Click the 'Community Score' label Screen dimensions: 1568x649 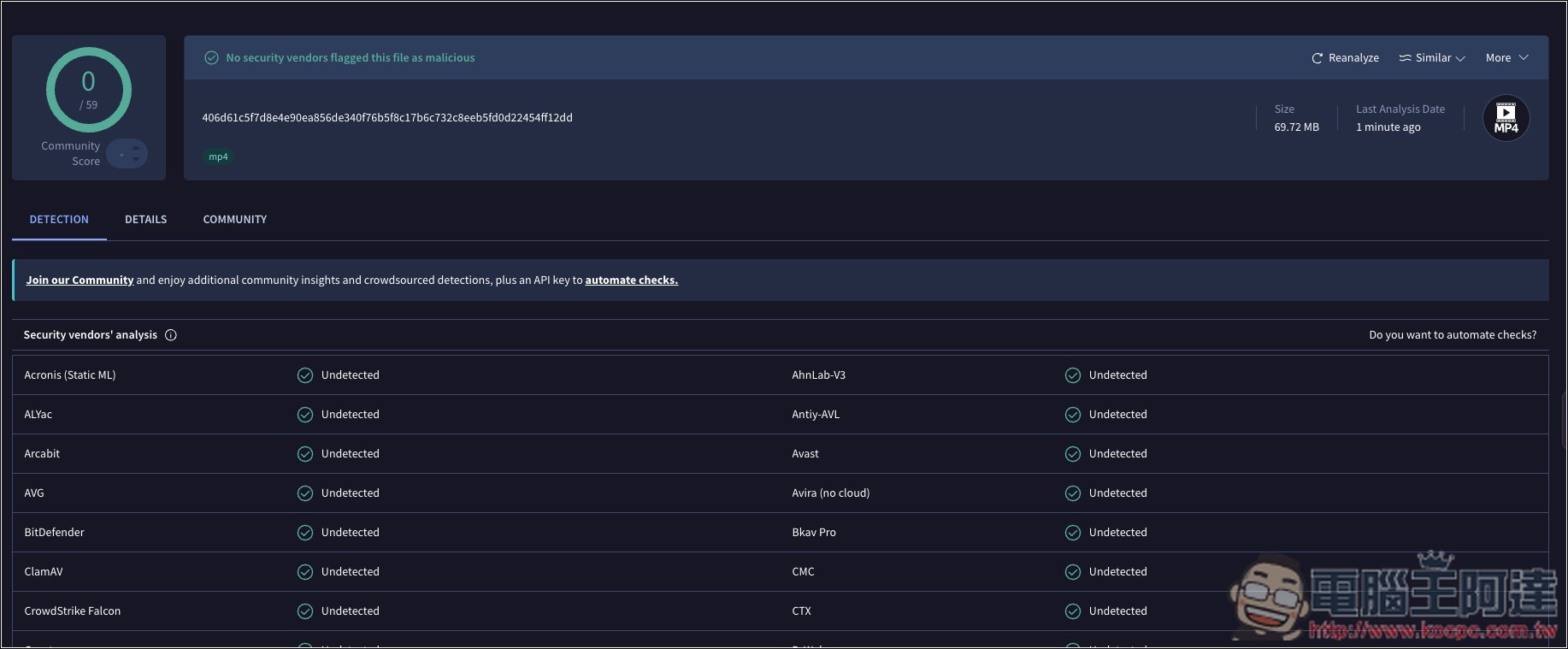coord(71,154)
